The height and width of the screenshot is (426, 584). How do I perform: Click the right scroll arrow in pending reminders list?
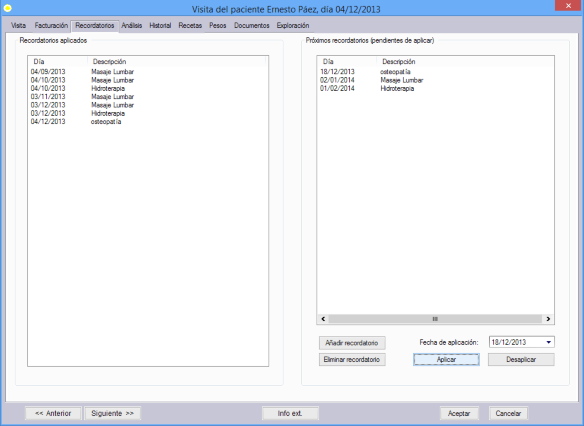point(548,319)
